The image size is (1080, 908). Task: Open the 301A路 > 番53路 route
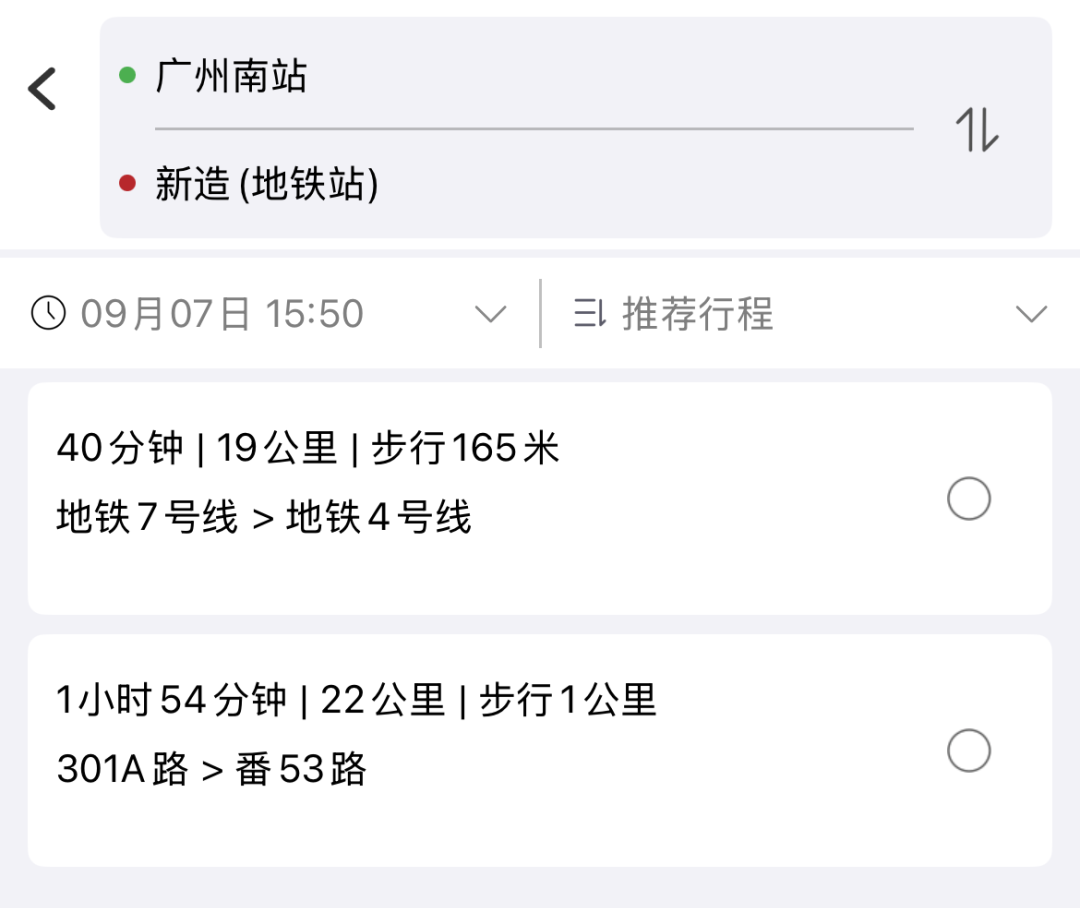[x=212, y=770]
